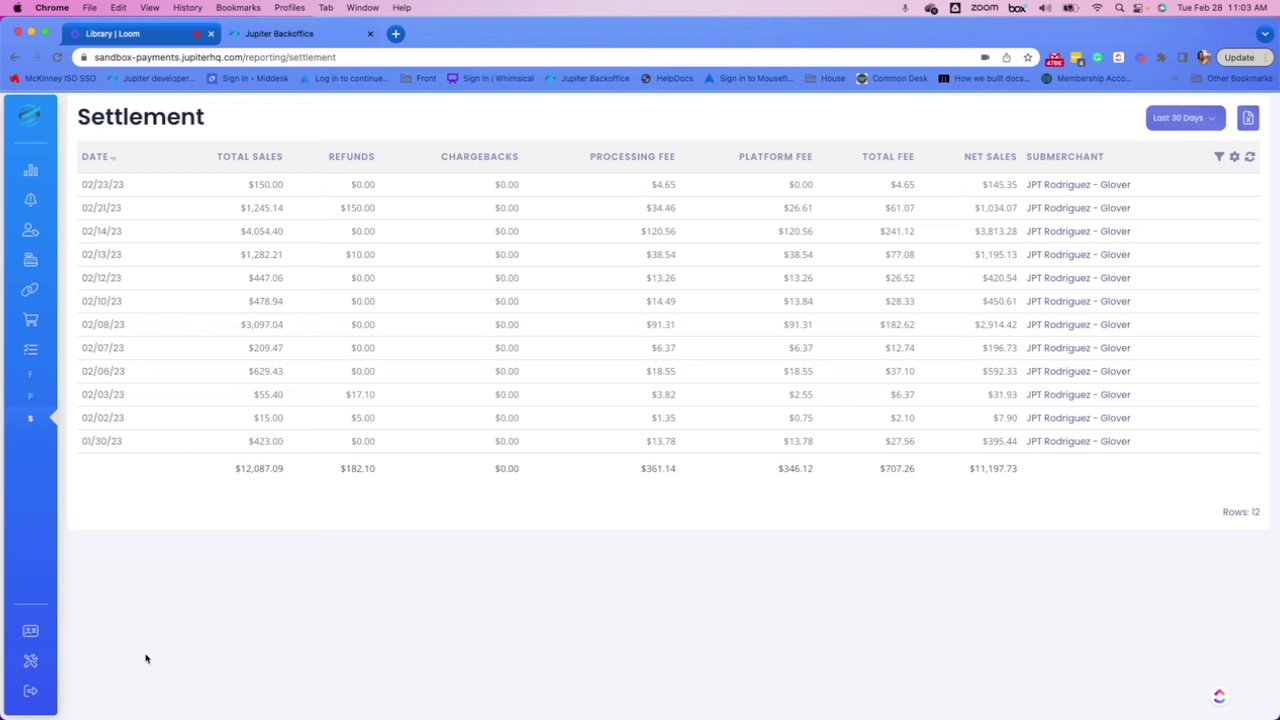Open the payment links chain icon
Image resolution: width=1280 pixels, height=720 pixels.
(x=30, y=290)
